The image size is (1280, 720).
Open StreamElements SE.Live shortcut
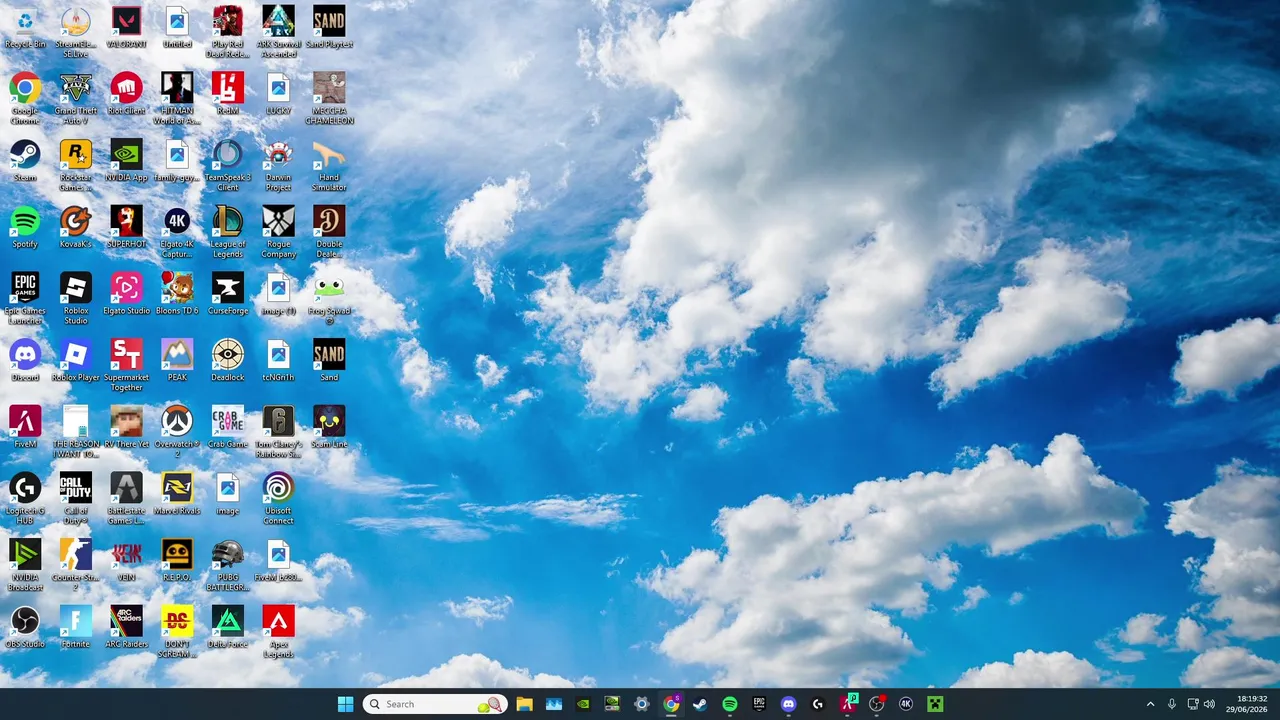[76, 32]
